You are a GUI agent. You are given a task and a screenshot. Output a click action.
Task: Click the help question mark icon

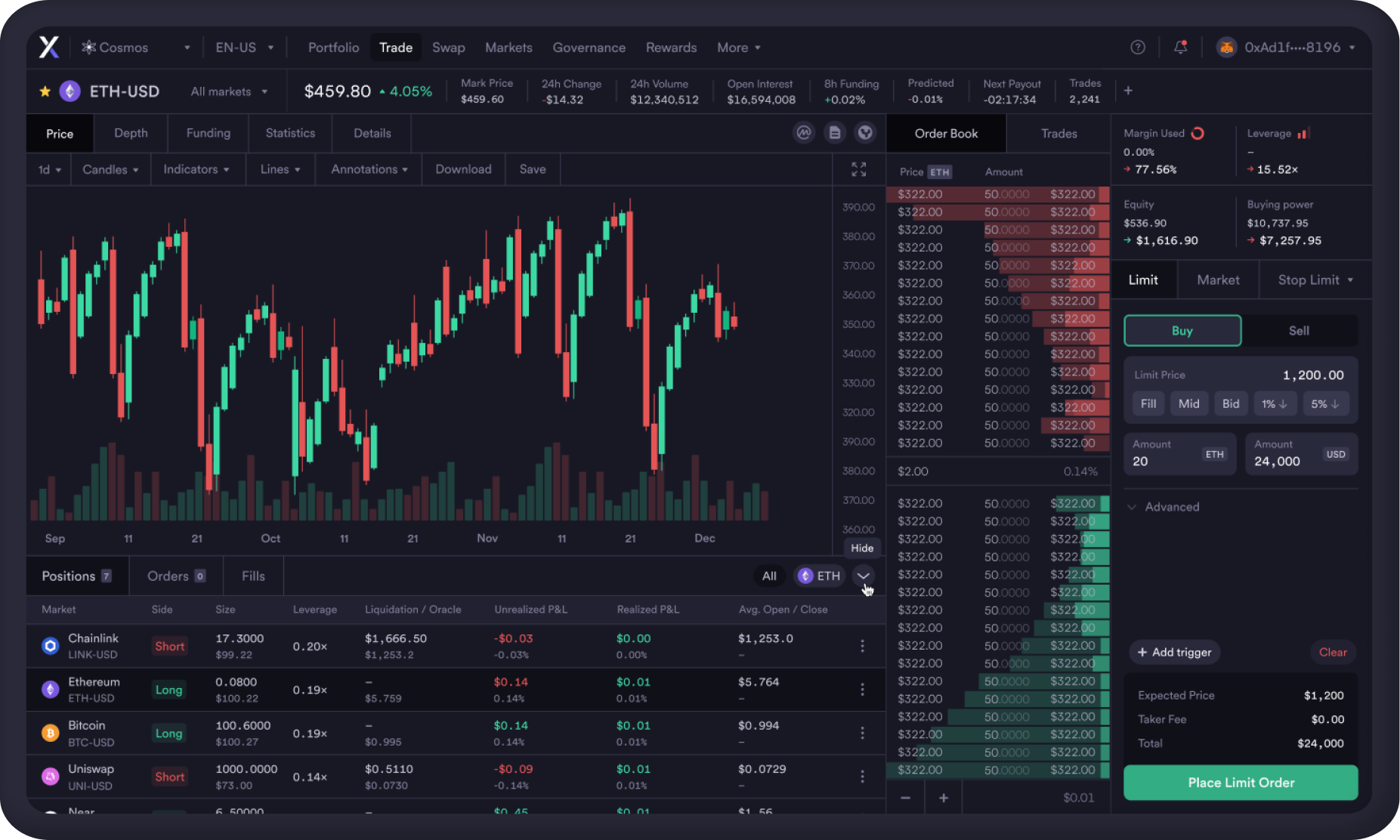[x=1137, y=48]
